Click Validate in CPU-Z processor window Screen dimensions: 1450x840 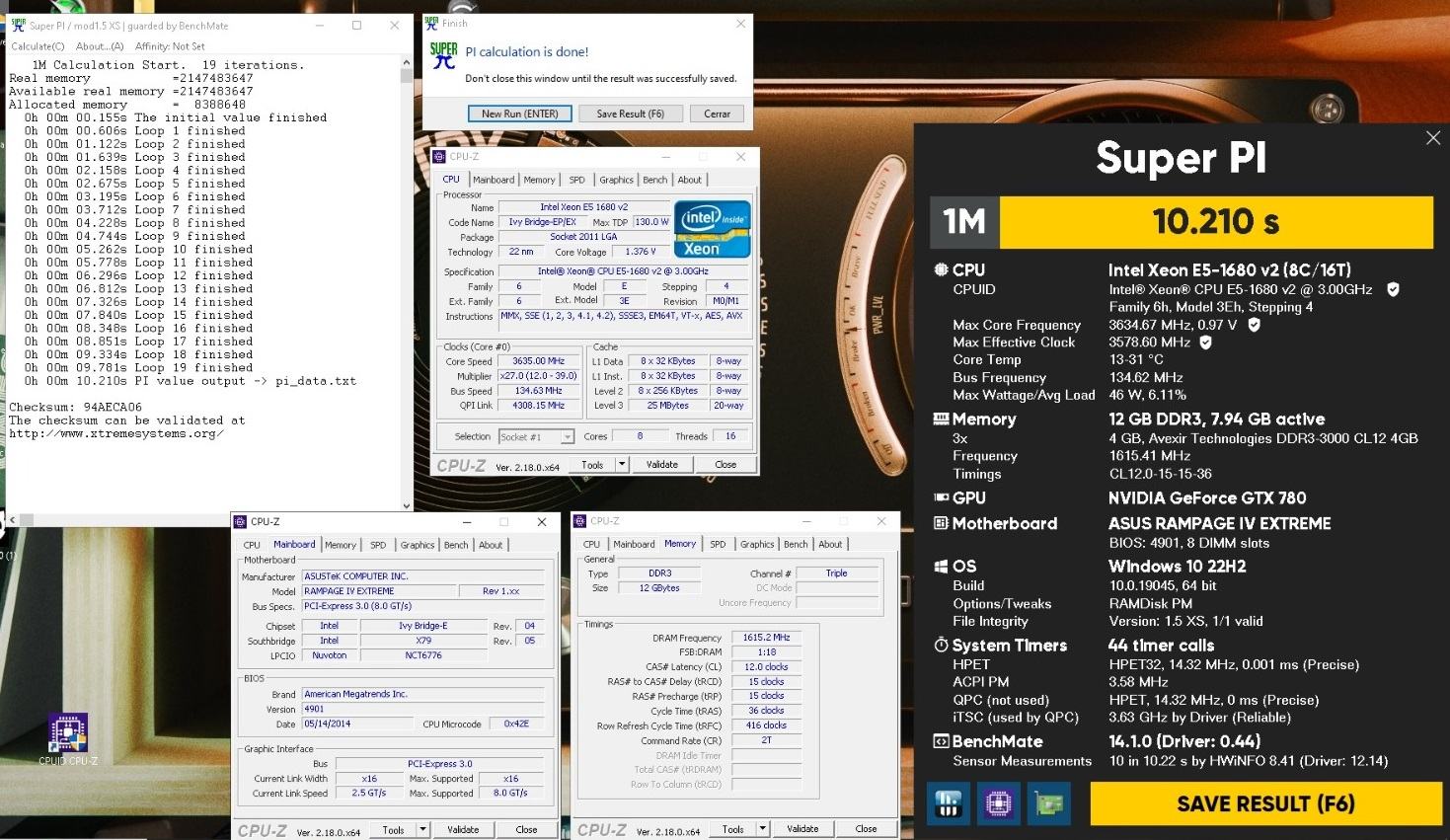(x=661, y=464)
